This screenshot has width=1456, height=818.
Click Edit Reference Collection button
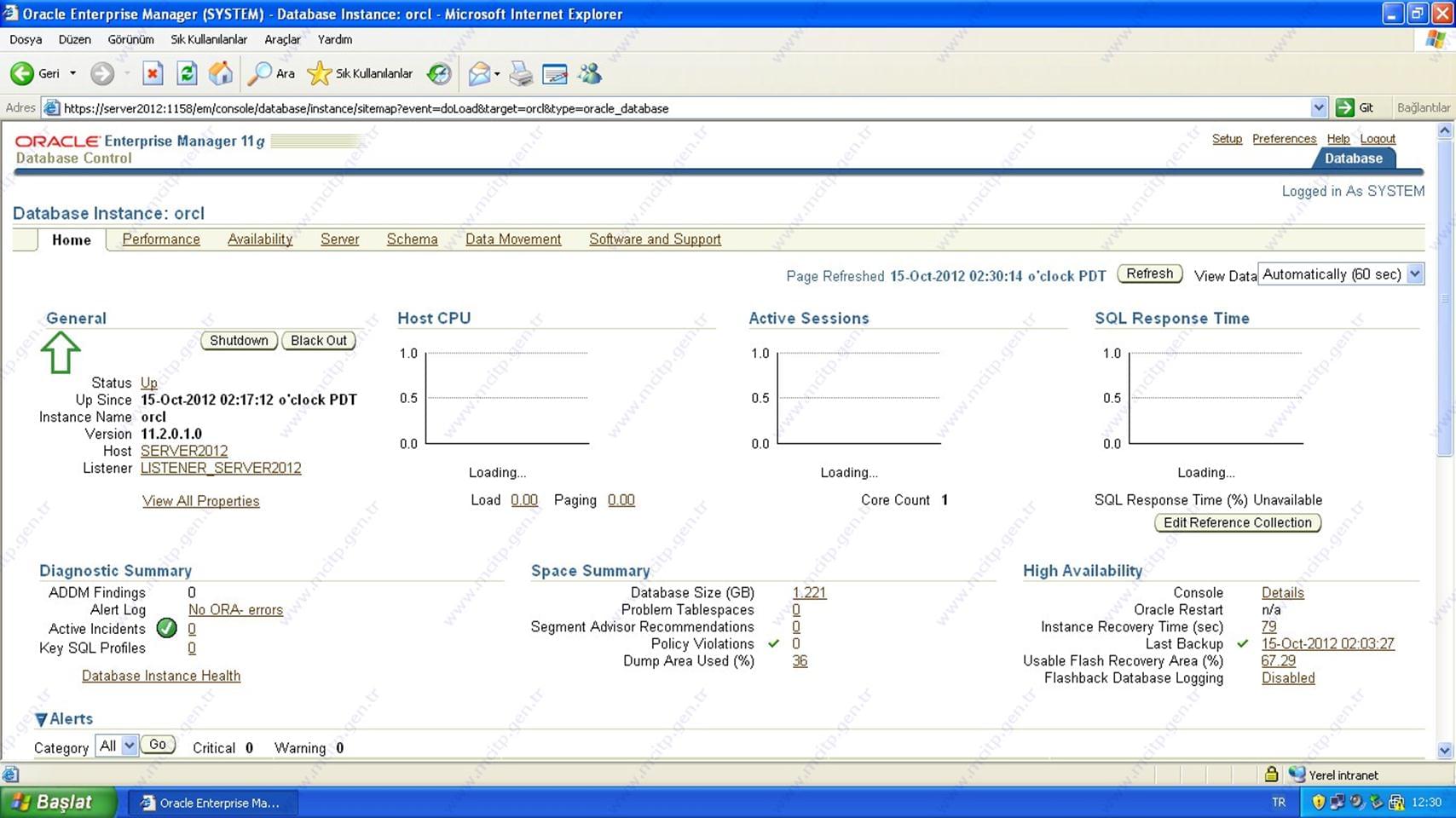pyautogui.click(x=1238, y=523)
